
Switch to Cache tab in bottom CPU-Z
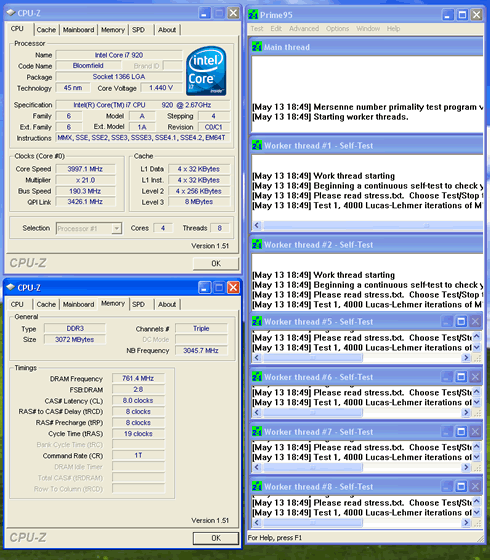[46, 304]
